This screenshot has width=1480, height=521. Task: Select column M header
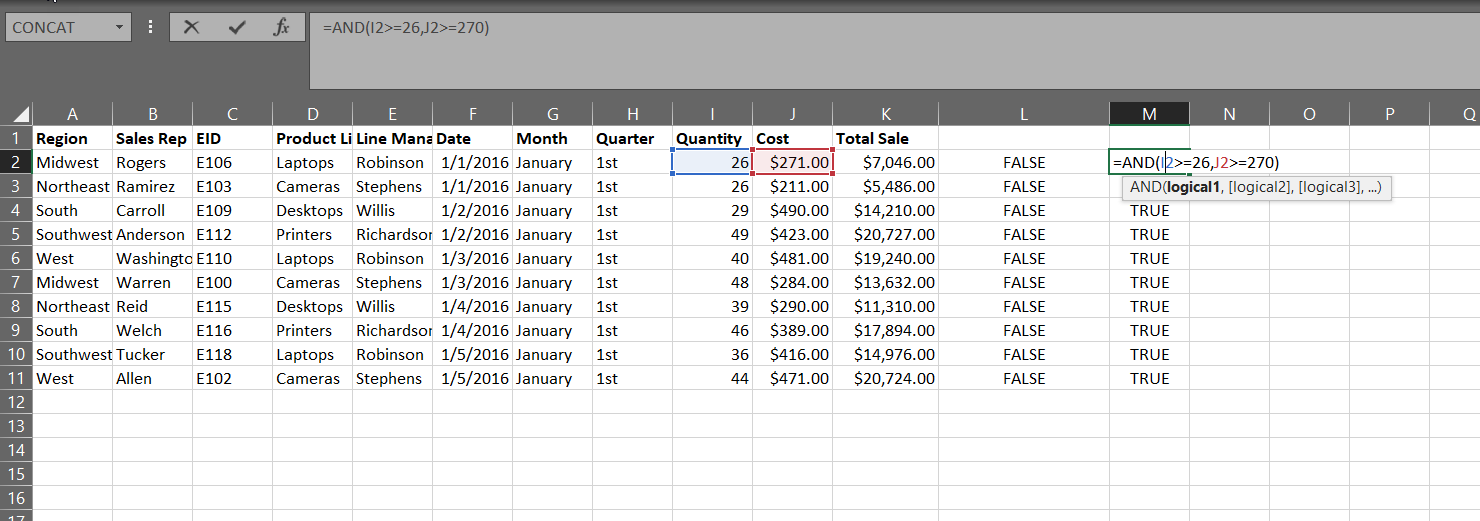coord(1149,114)
